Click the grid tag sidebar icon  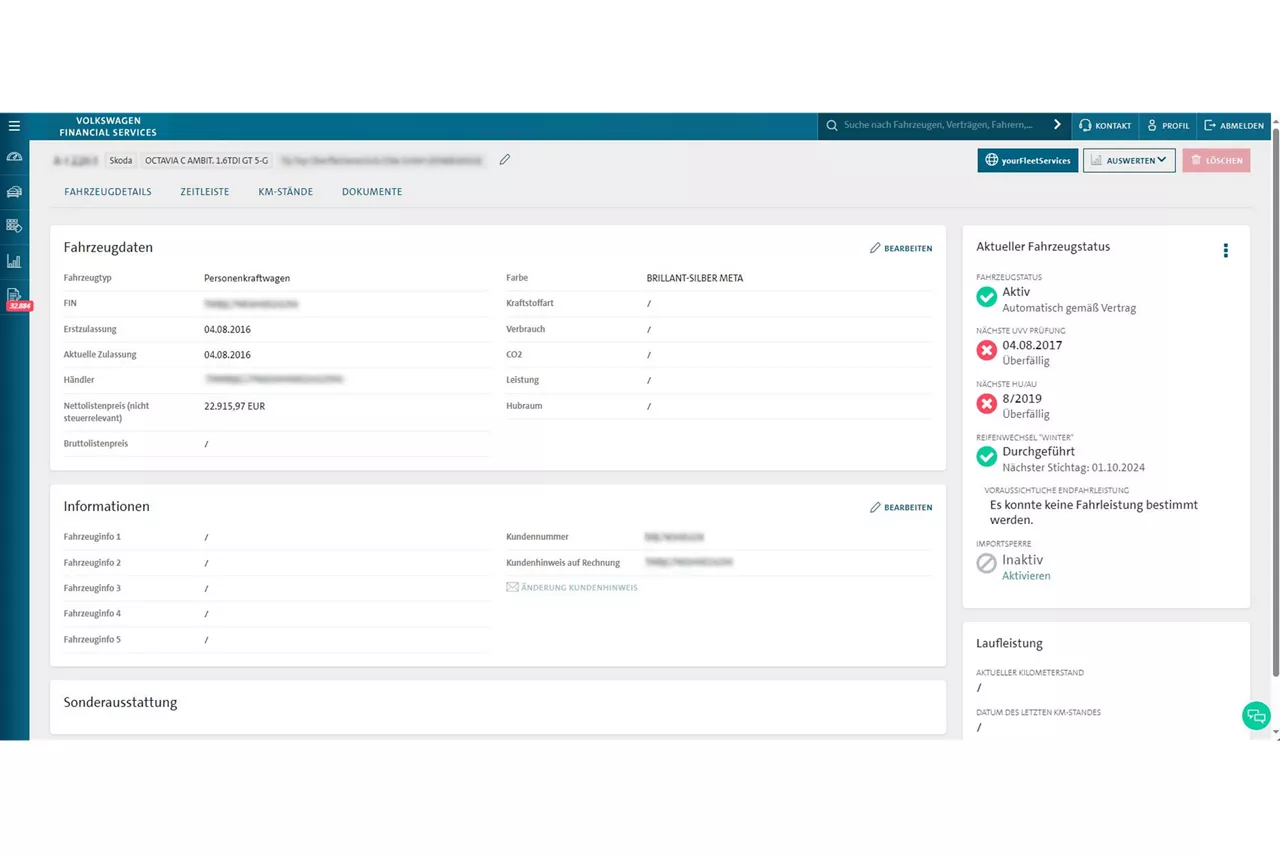14,226
